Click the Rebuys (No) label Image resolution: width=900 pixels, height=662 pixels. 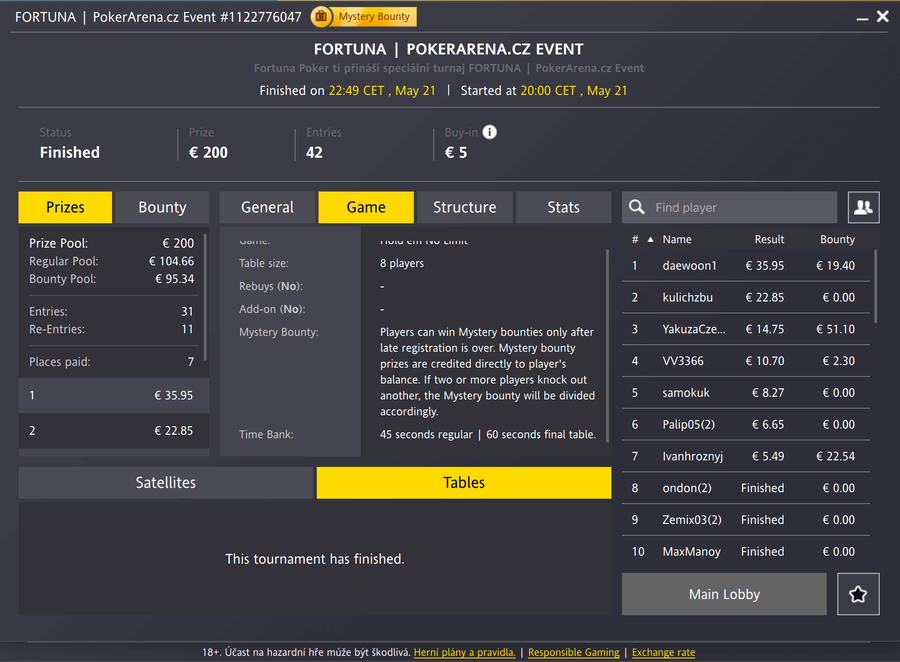click(271, 286)
